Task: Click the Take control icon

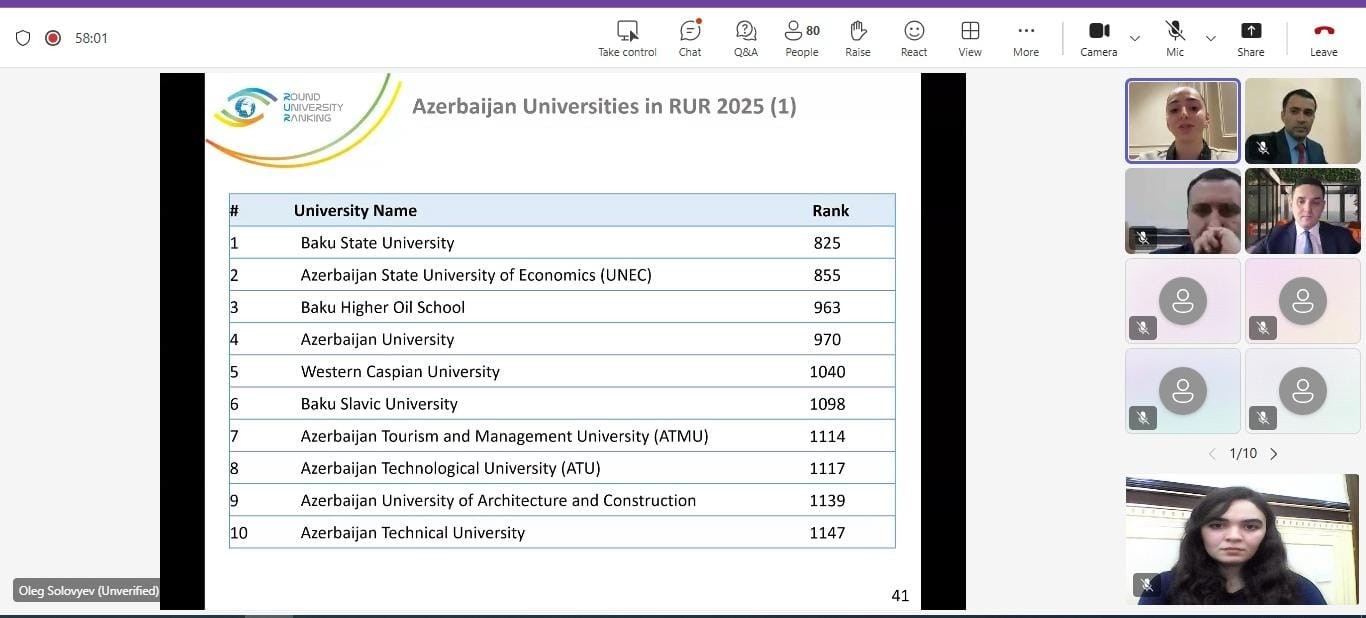Action: [627, 31]
